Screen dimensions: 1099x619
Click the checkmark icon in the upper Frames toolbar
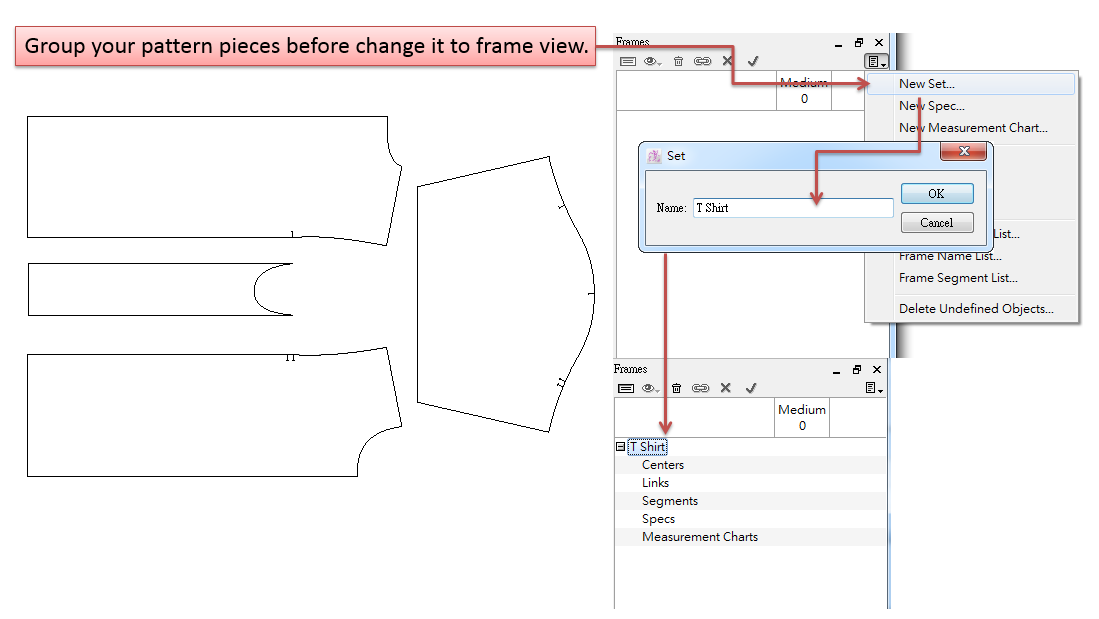click(x=752, y=61)
